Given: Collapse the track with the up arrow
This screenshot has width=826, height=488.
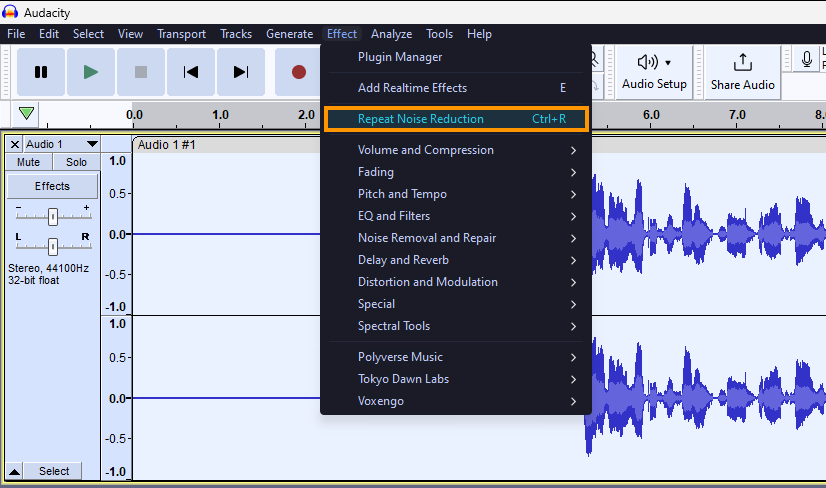Looking at the screenshot, I should (15, 471).
